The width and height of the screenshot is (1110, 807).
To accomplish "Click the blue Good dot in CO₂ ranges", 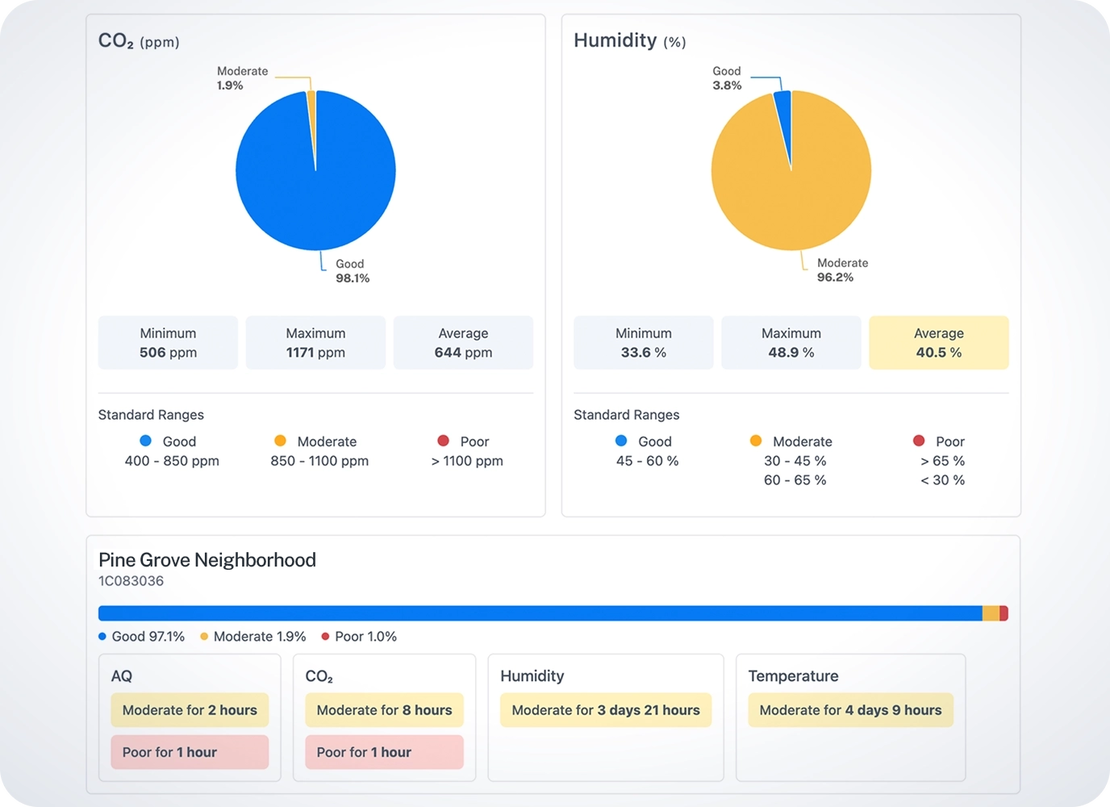I will pos(145,441).
